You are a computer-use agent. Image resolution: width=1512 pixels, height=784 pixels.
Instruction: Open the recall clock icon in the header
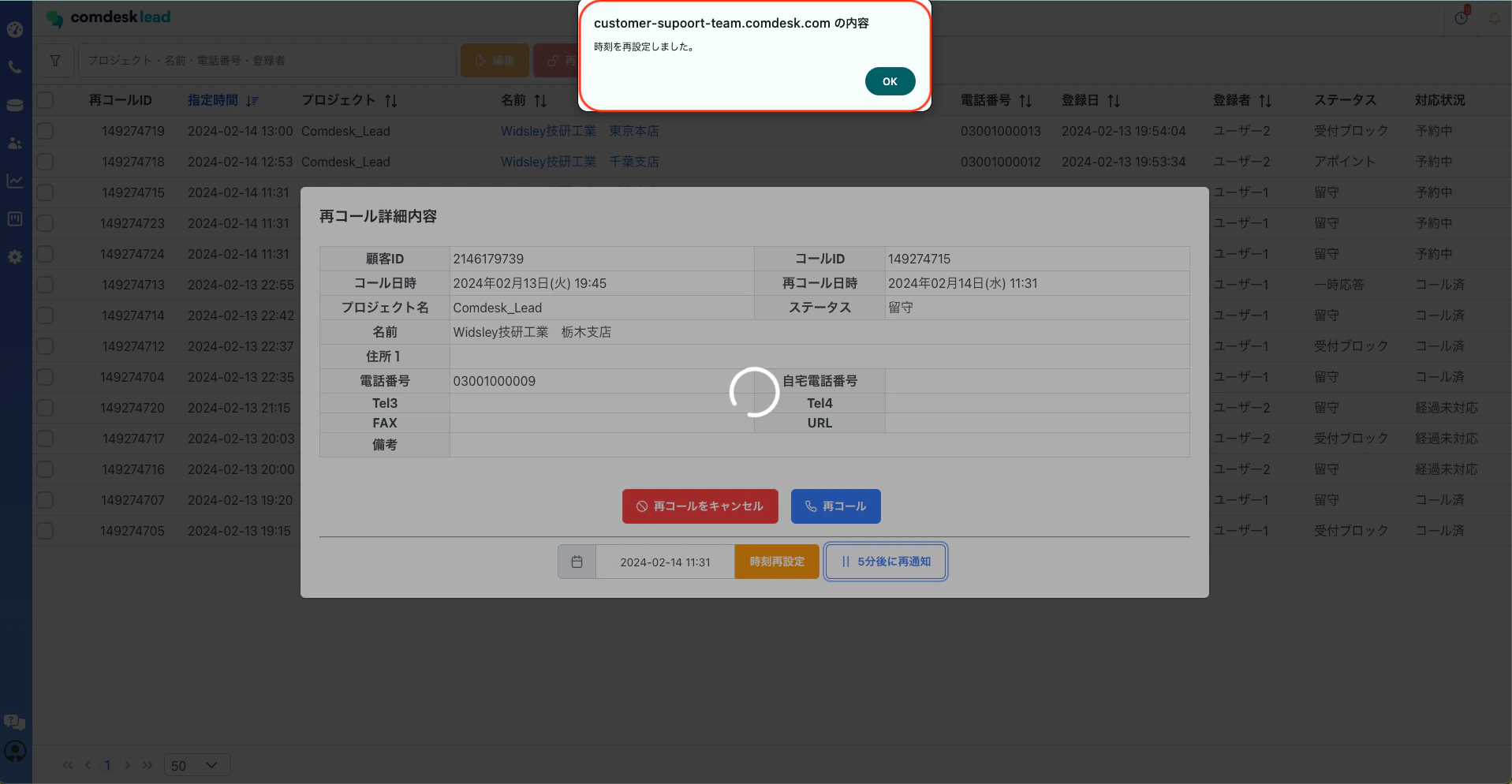[1462, 17]
